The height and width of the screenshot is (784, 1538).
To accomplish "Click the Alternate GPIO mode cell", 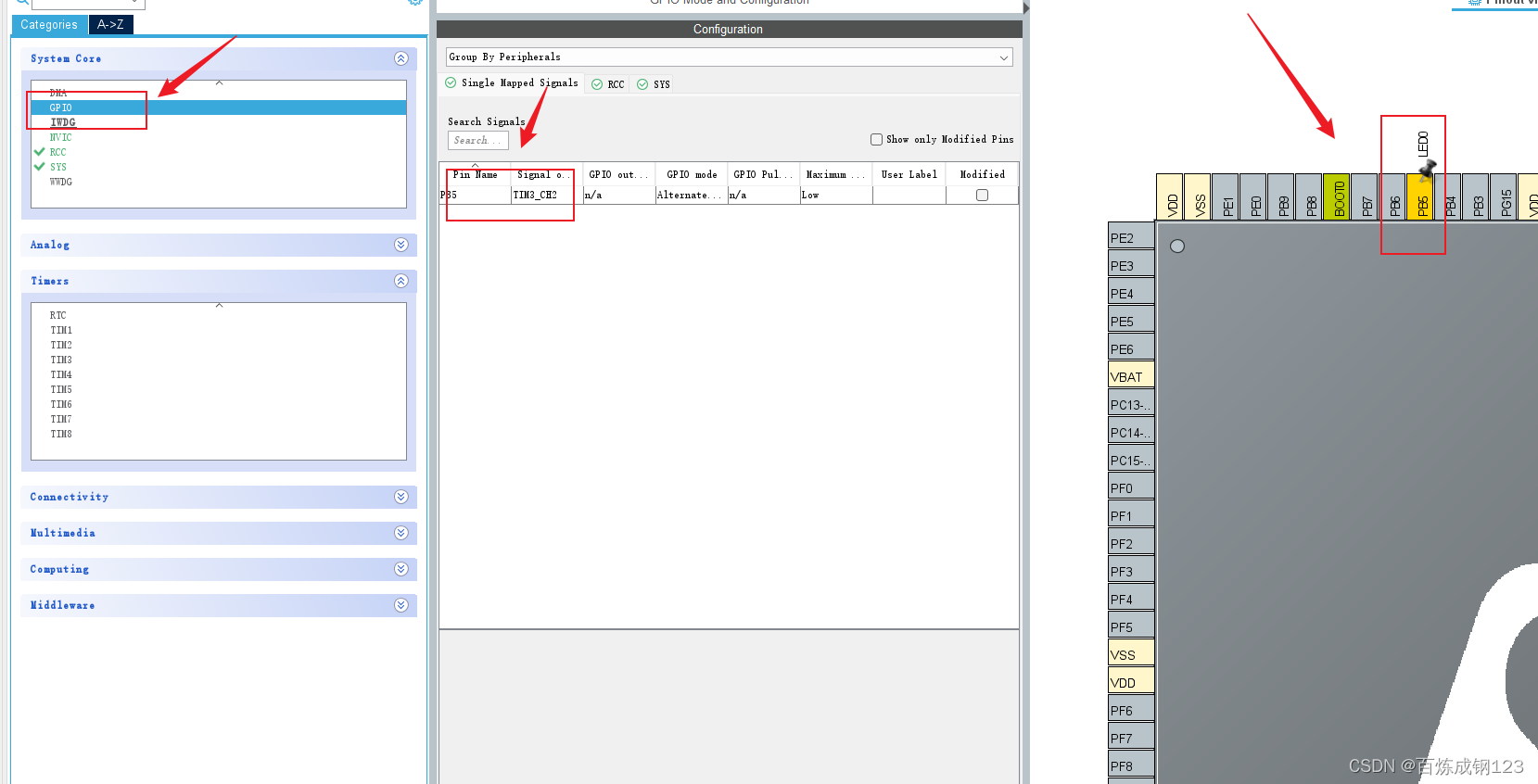I will (692, 196).
